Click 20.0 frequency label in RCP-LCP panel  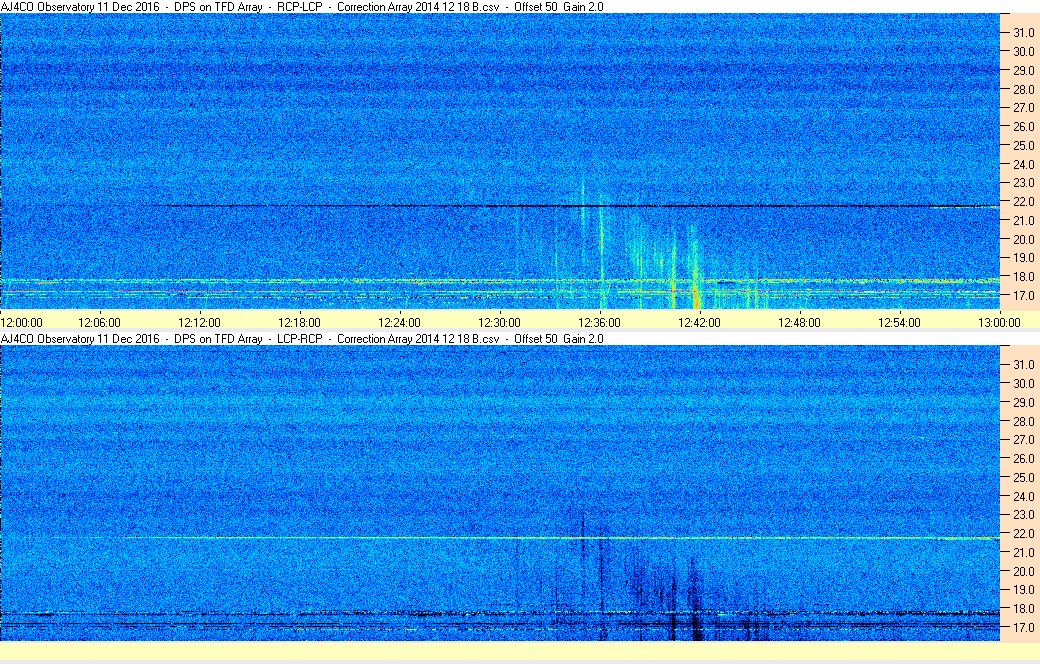[1023, 239]
